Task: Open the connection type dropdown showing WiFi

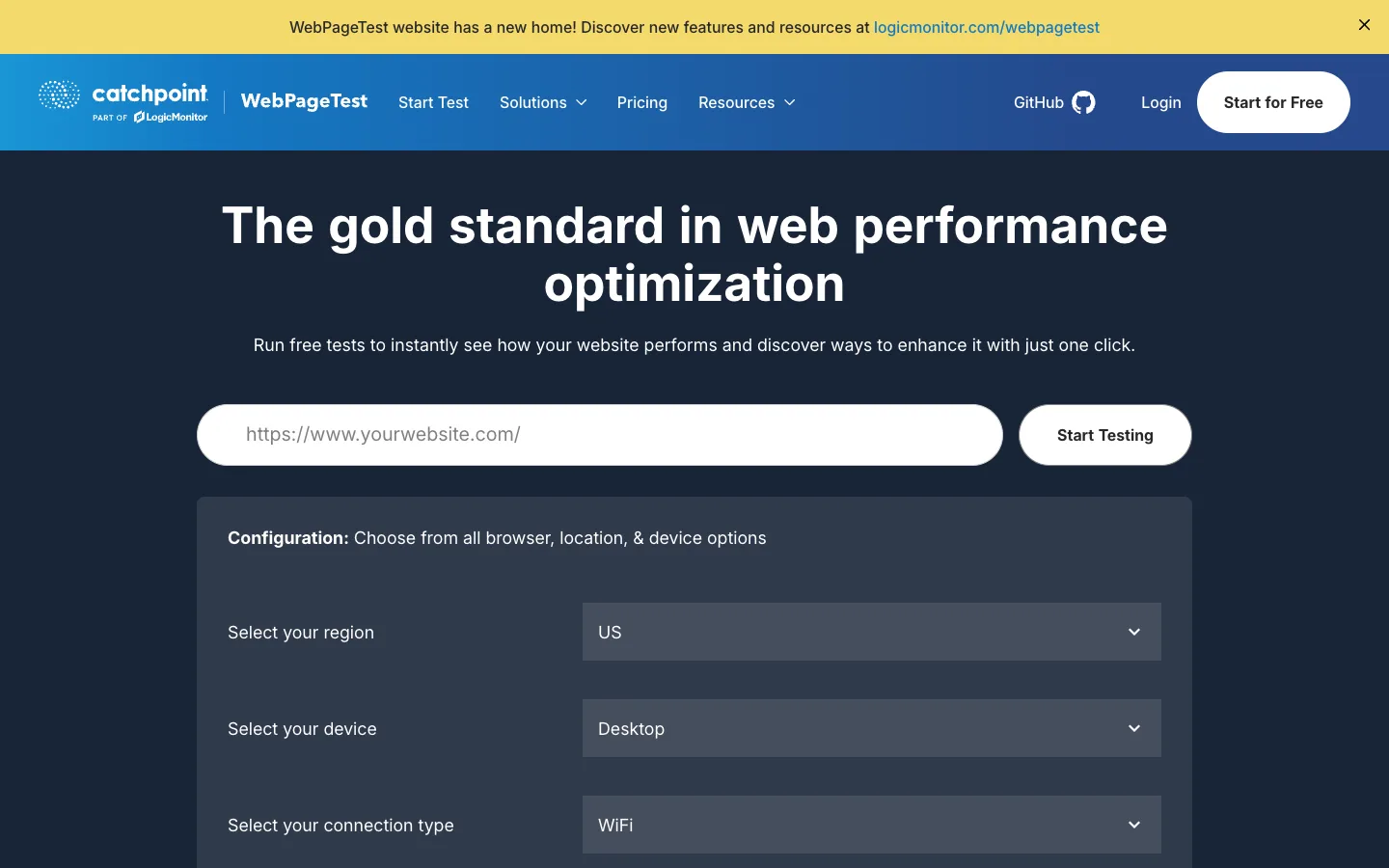Action: point(871,825)
